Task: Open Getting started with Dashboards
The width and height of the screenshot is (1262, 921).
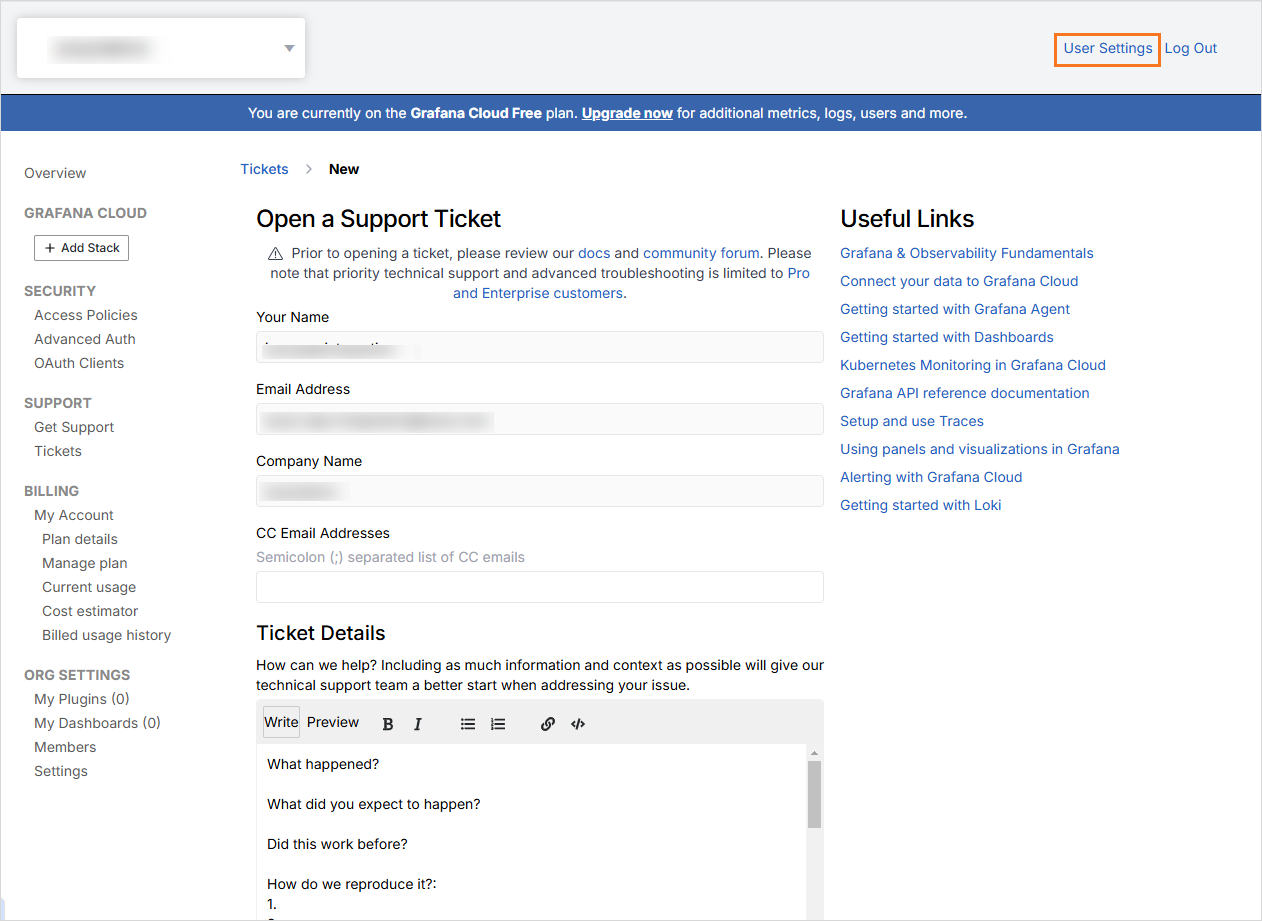Action: [947, 337]
